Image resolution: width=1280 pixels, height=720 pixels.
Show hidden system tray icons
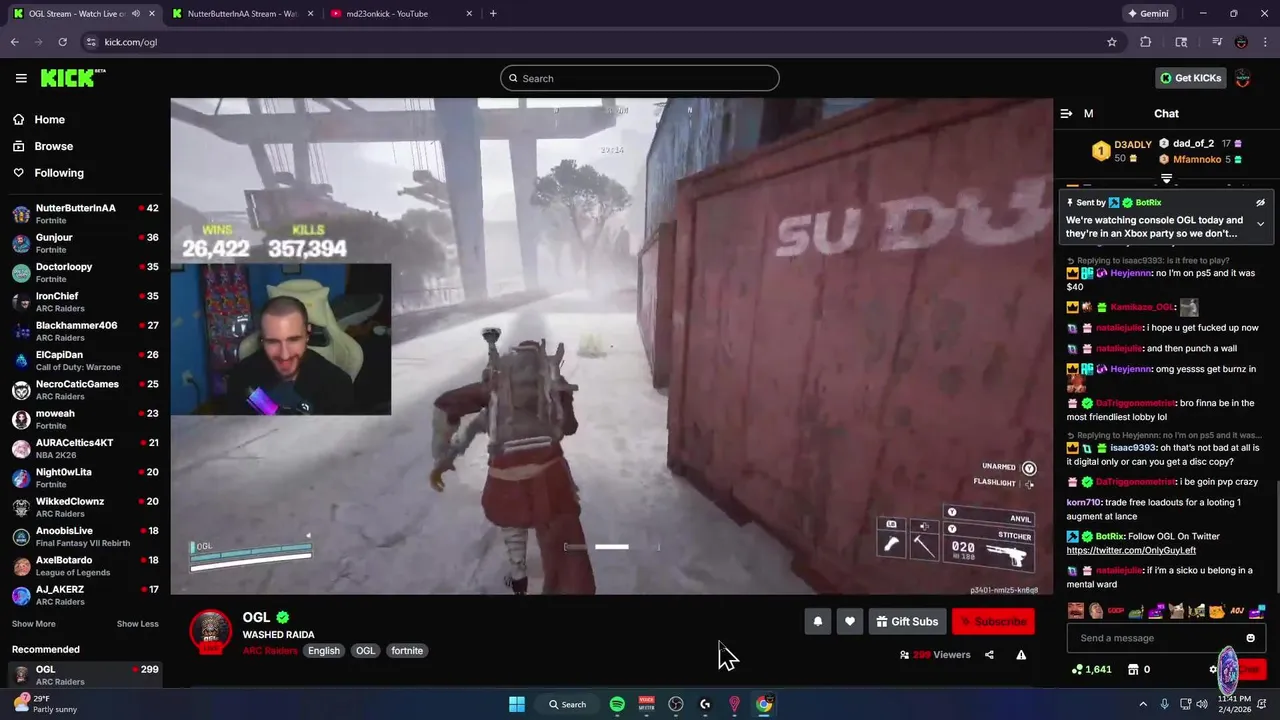tap(1143, 704)
